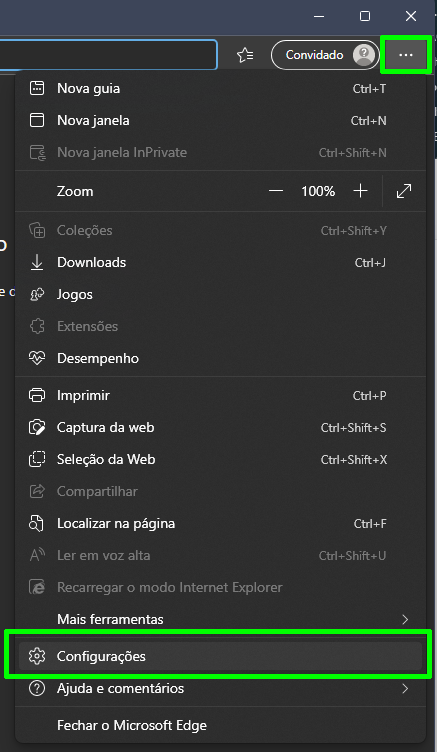
Task: Click inside the address bar field
Action: tap(108, 55)
